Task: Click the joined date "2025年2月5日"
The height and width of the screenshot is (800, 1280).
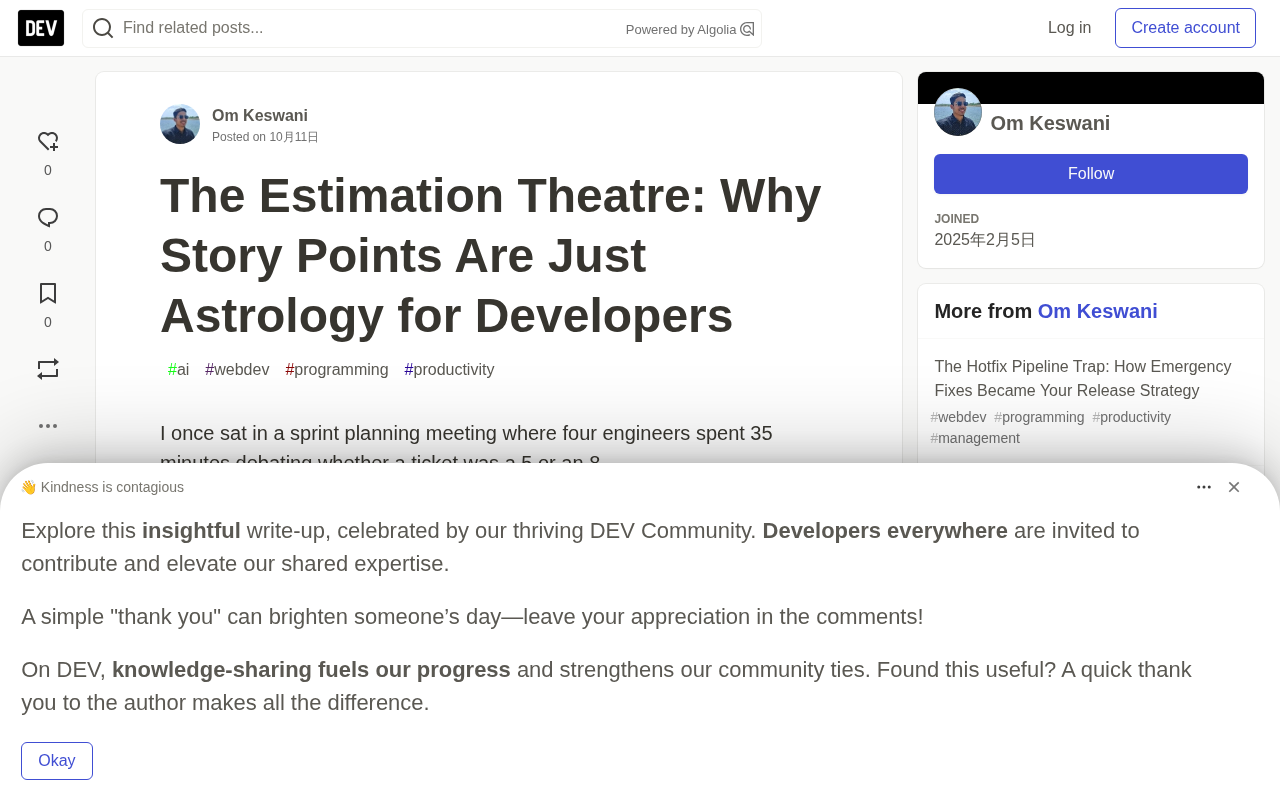Action: point(985,240)
